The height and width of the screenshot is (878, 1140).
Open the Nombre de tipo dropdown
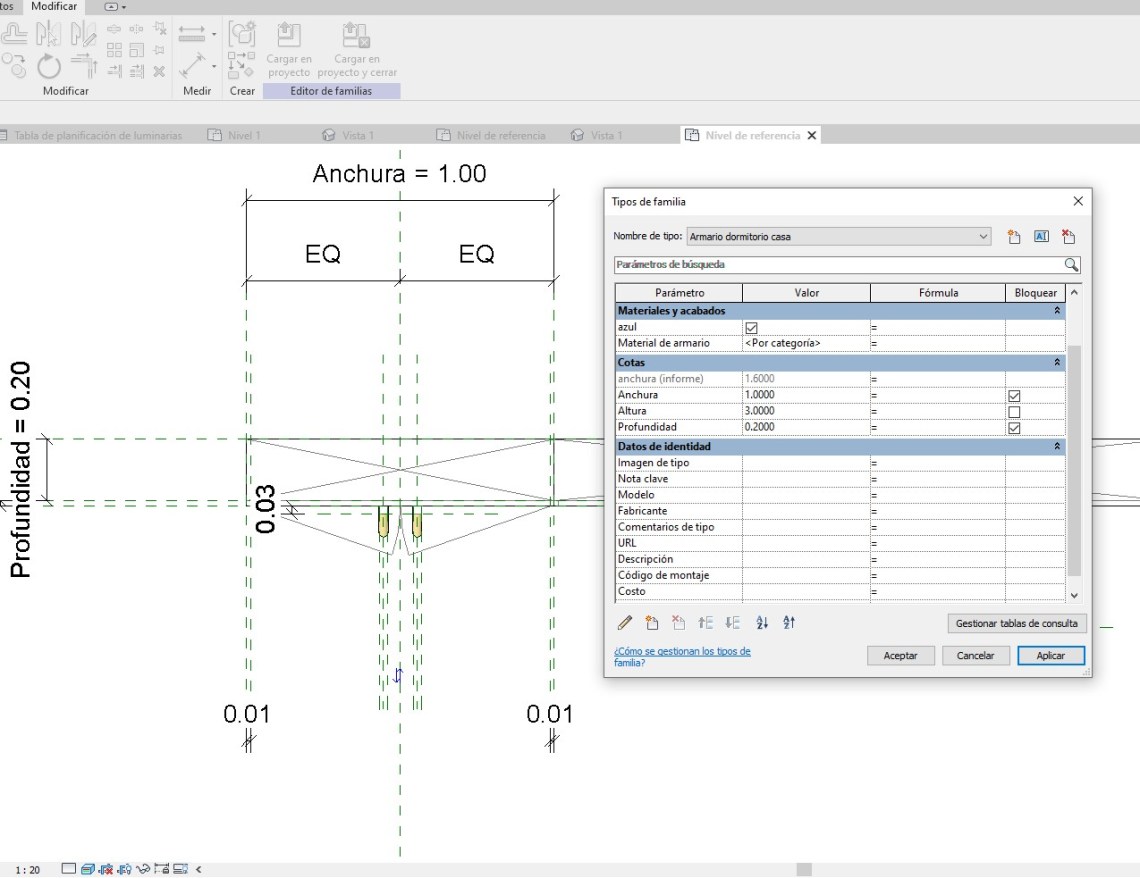[x=983, y=237]
